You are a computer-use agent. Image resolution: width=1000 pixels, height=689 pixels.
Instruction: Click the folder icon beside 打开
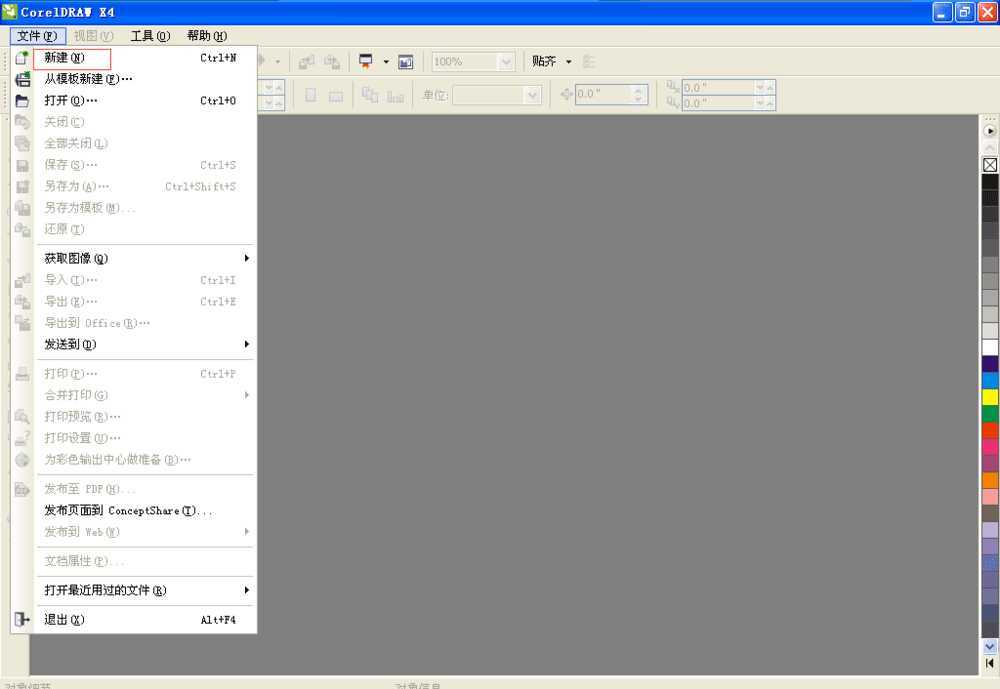[21, 100]
